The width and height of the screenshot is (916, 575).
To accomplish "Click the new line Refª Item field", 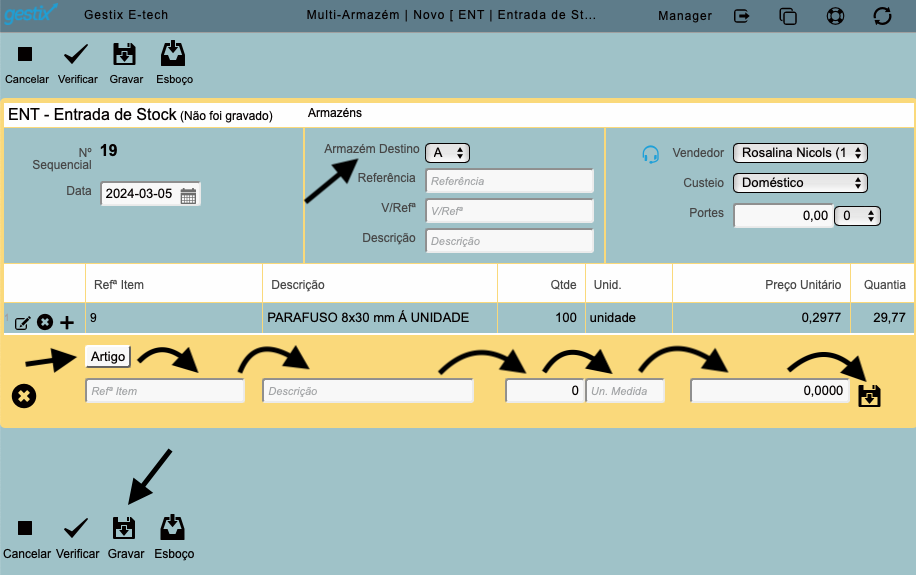I will point(165,391).
